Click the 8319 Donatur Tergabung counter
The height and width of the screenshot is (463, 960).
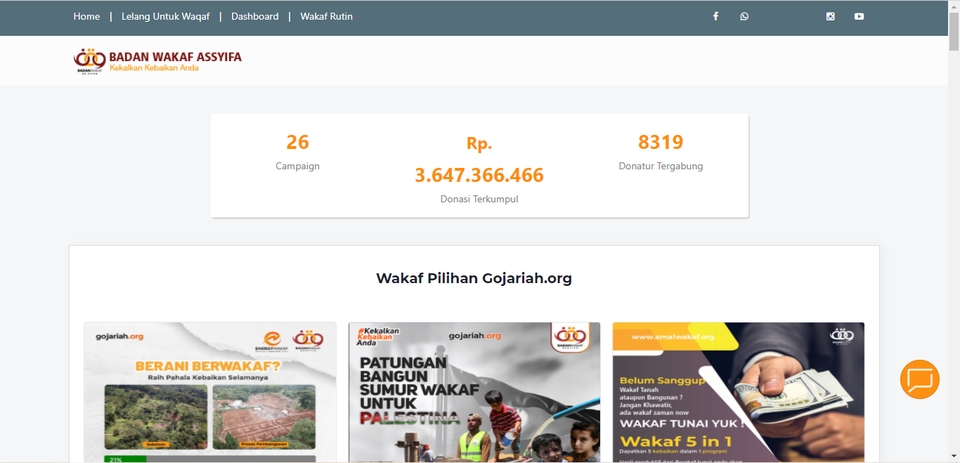[661, 152]
